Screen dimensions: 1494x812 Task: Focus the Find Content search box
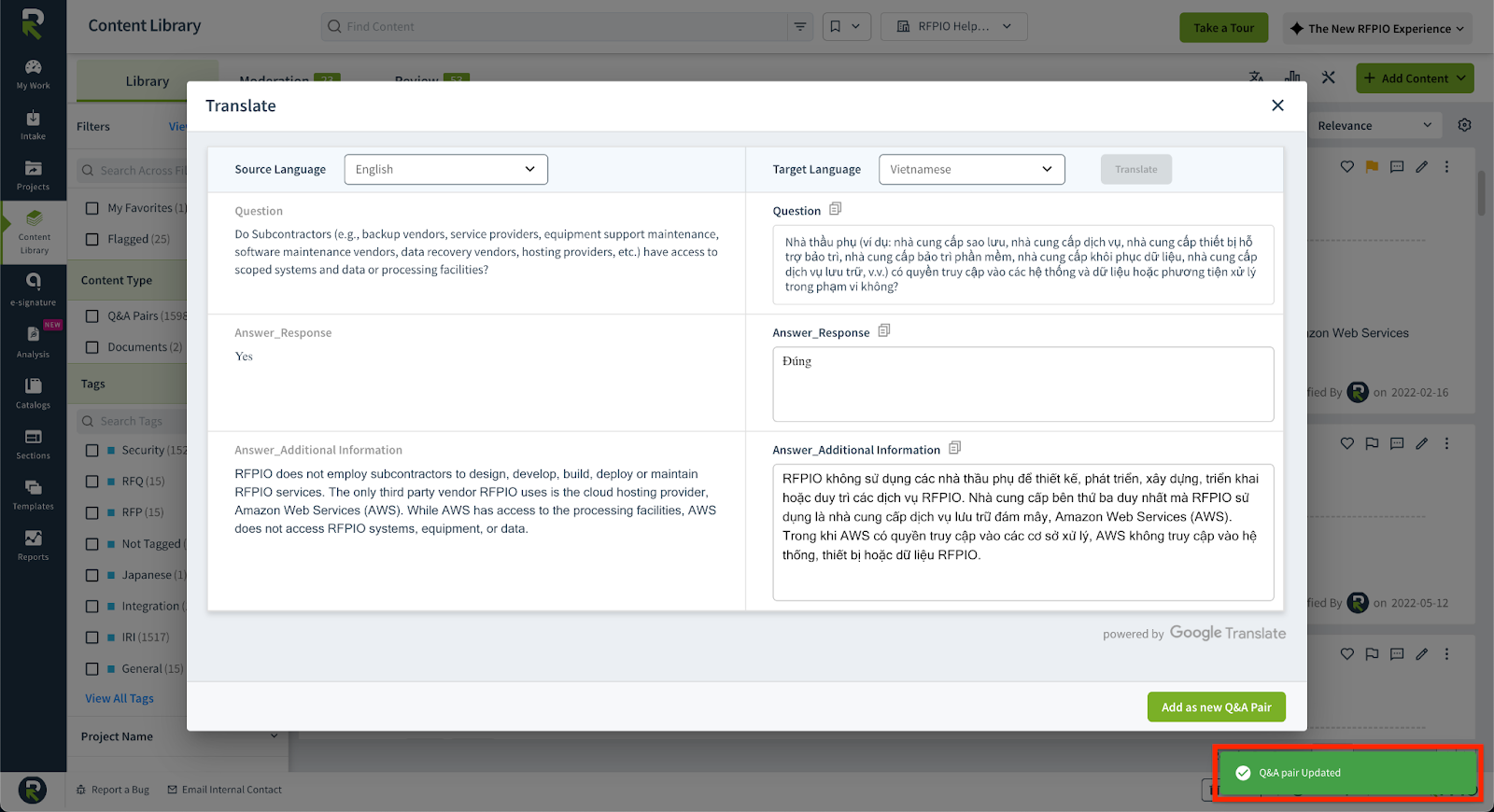click(x=555, y=26)
